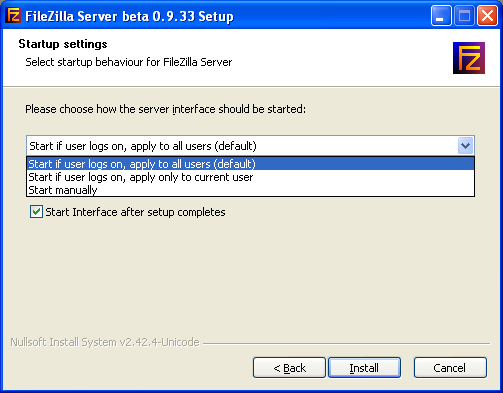
Task: Select the 'Start manually' option
Action: pyautogui.click(x=250, y=190)
